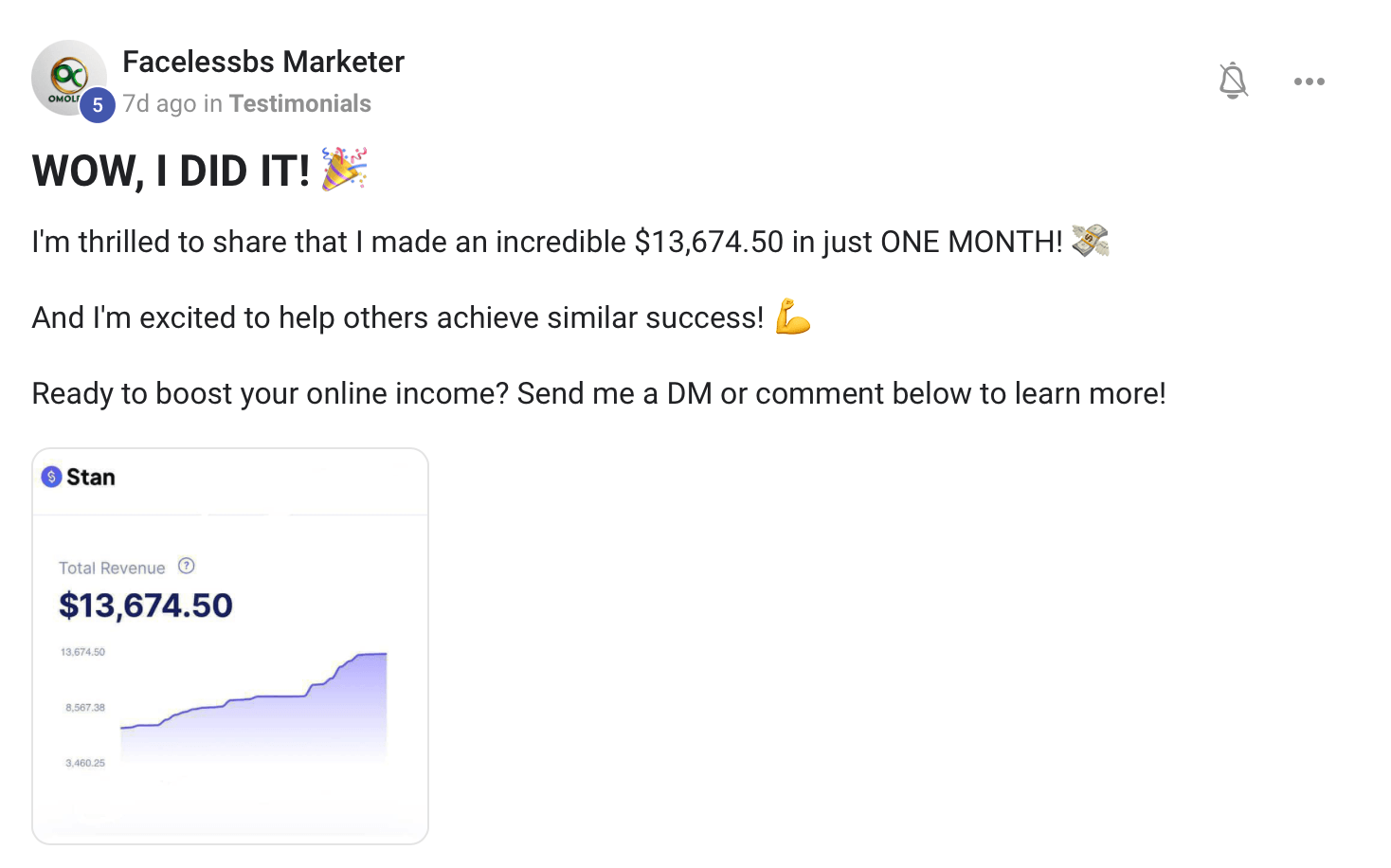Open the three-dot post options menu
Image resolution: width=1391 pixels, height=868 pixels.
1309,81
